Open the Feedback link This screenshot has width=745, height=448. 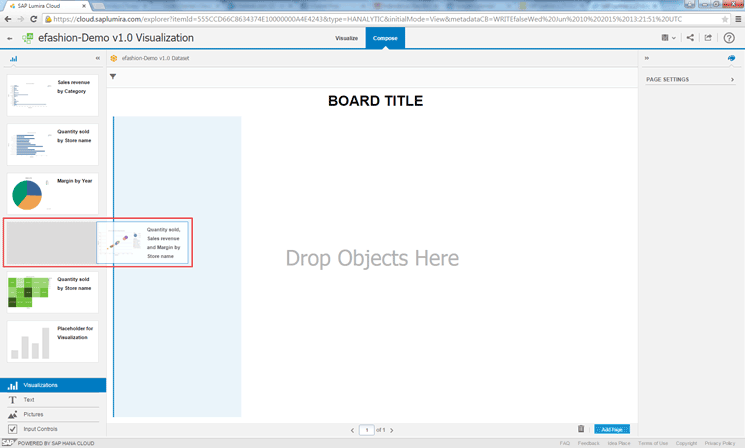[589, 443]
